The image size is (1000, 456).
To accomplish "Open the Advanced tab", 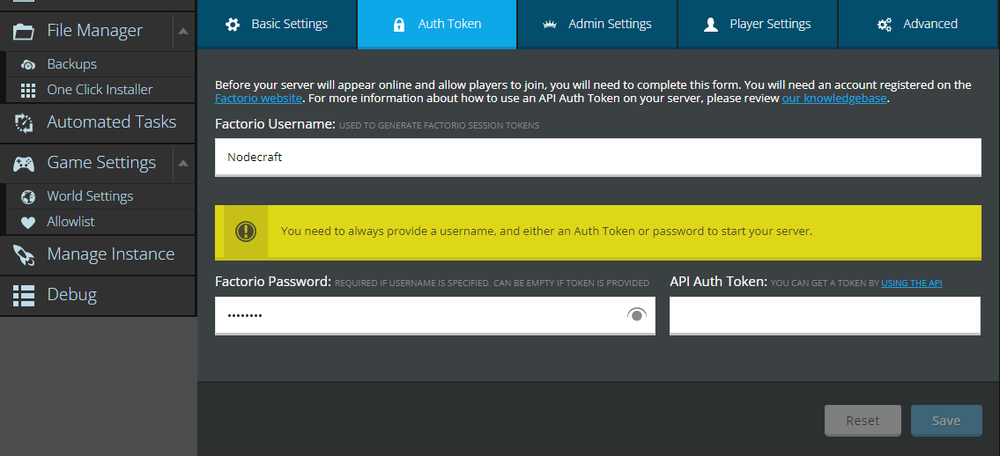I will pos(917,24).
